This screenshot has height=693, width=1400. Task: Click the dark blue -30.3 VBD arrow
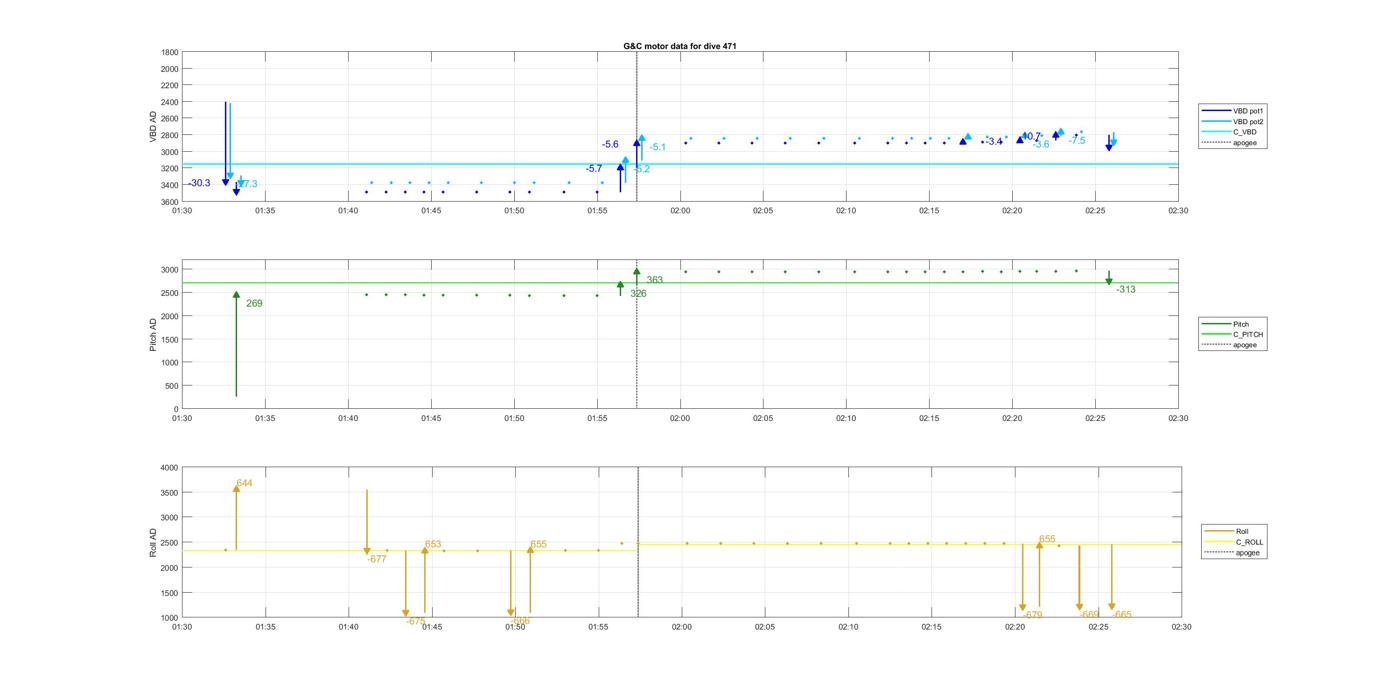pyautogui.click(x=226, y=144)
